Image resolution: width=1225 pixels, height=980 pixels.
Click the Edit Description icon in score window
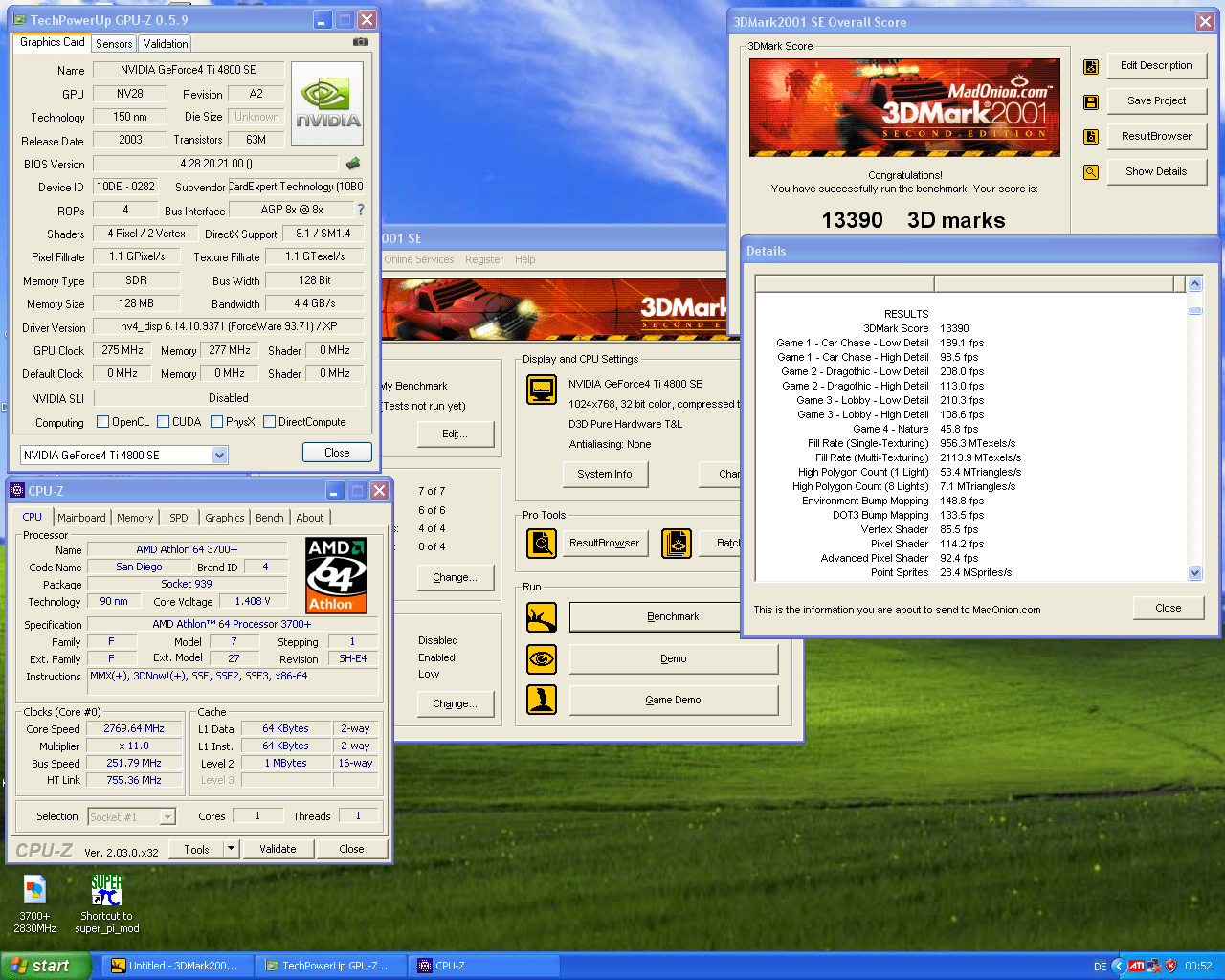click(1091, 67)
